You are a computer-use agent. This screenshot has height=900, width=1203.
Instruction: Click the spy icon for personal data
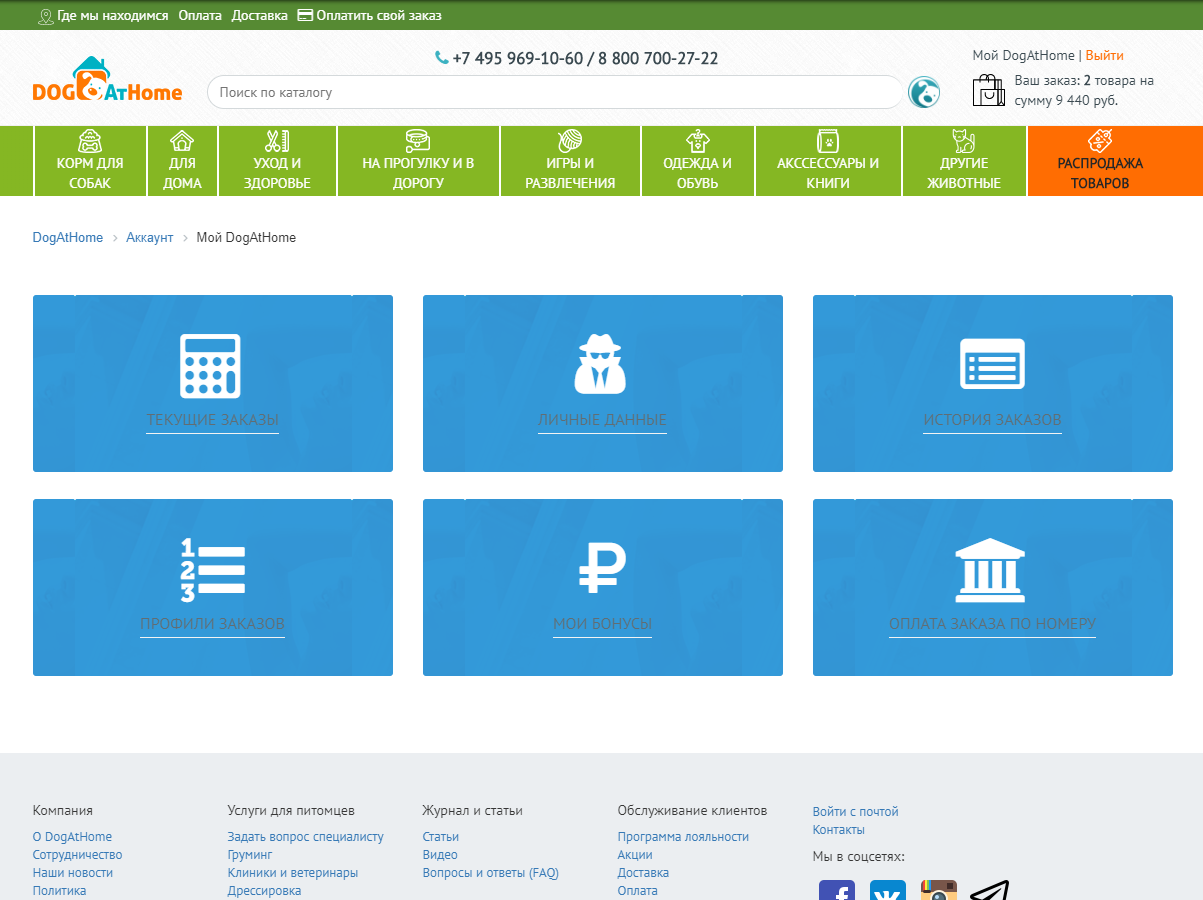pos(600,363)
